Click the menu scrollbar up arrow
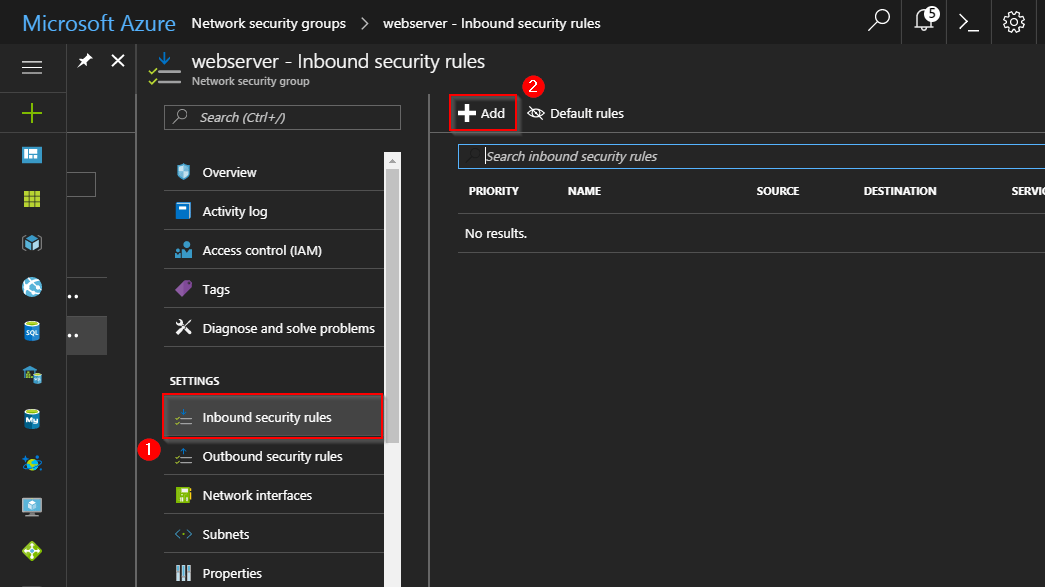The height and width of the screenshot is (587, 1045). click(x=393, y=161)
